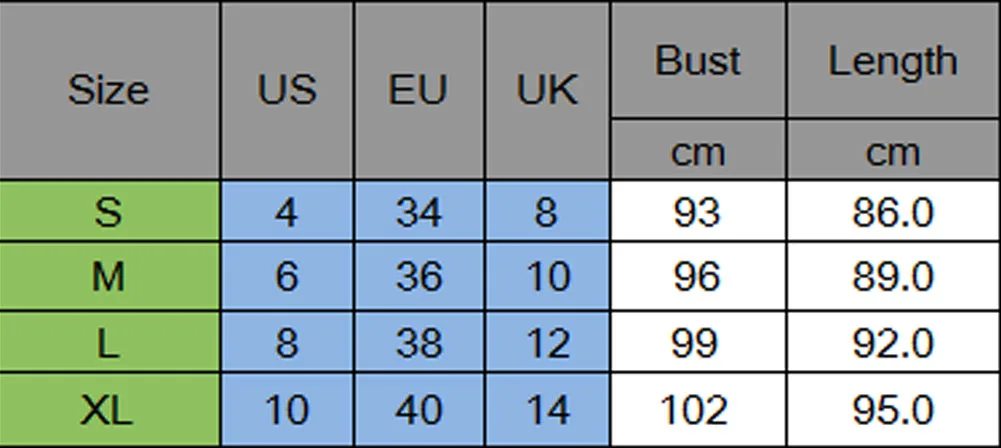
Task: Click the bust value 93
Action: click(x=698, y=211)
